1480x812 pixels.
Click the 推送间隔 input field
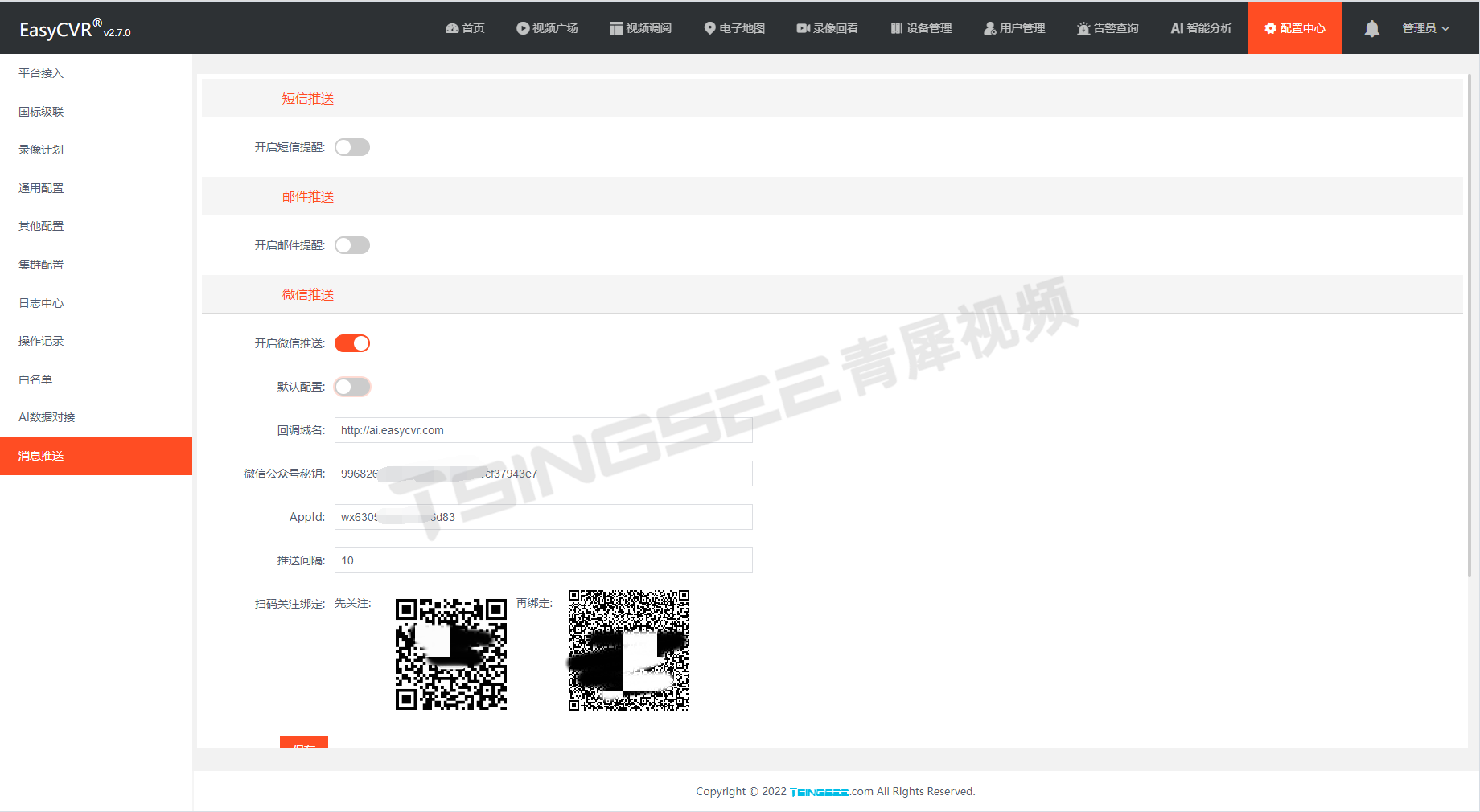point(544,560)
